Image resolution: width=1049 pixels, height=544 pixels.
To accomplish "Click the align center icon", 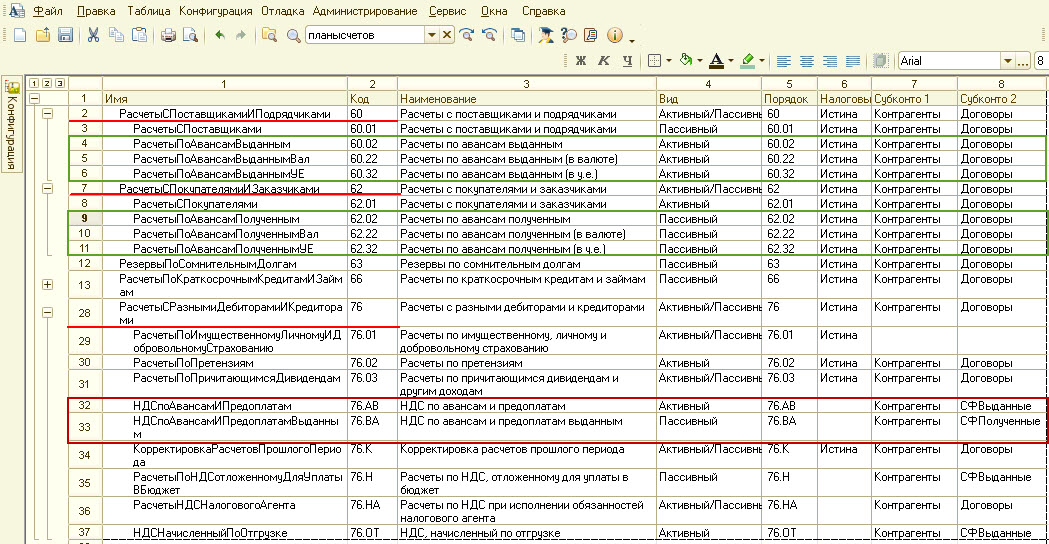I will [807, 61].
